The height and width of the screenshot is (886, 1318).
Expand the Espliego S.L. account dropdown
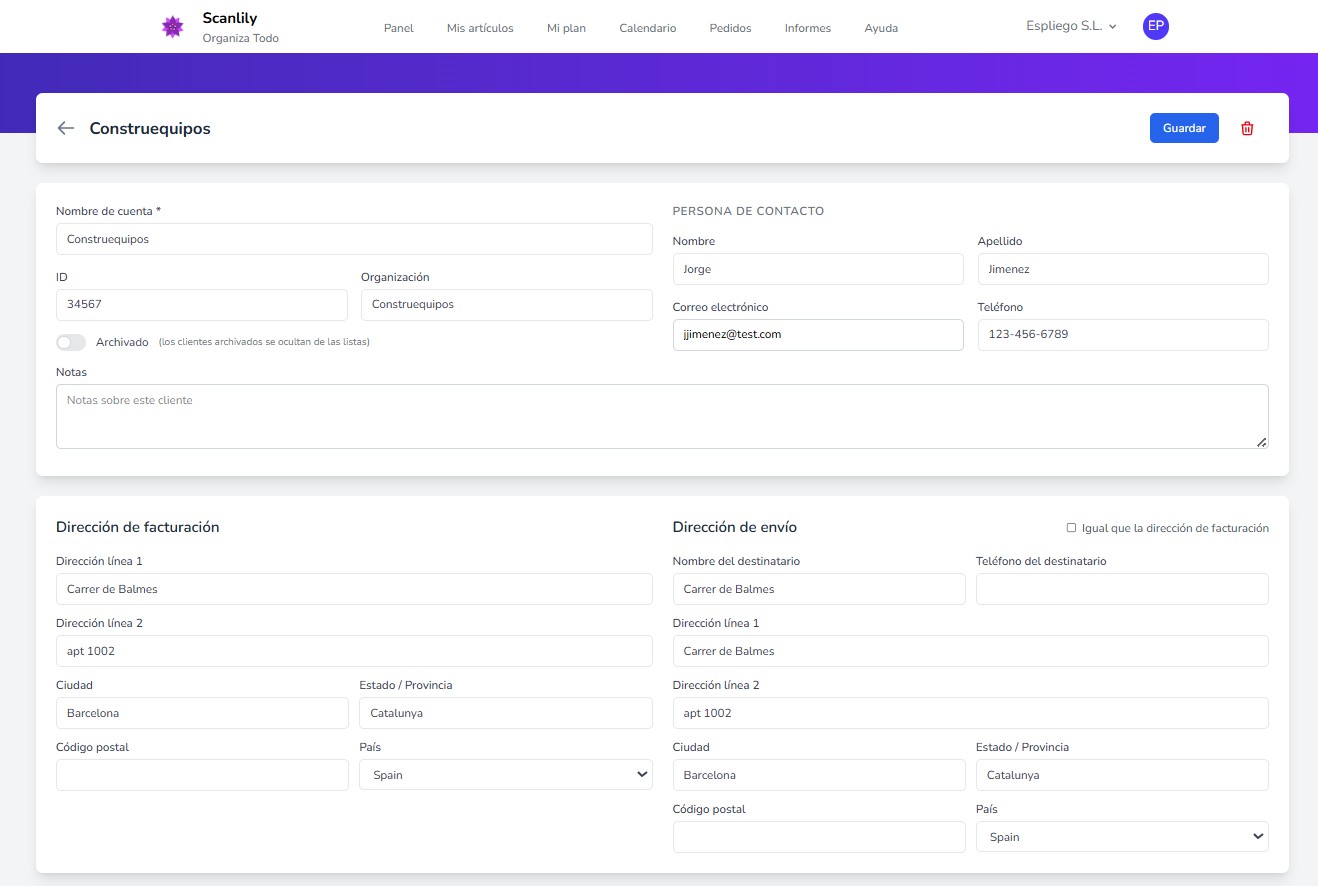[1071, 27]
